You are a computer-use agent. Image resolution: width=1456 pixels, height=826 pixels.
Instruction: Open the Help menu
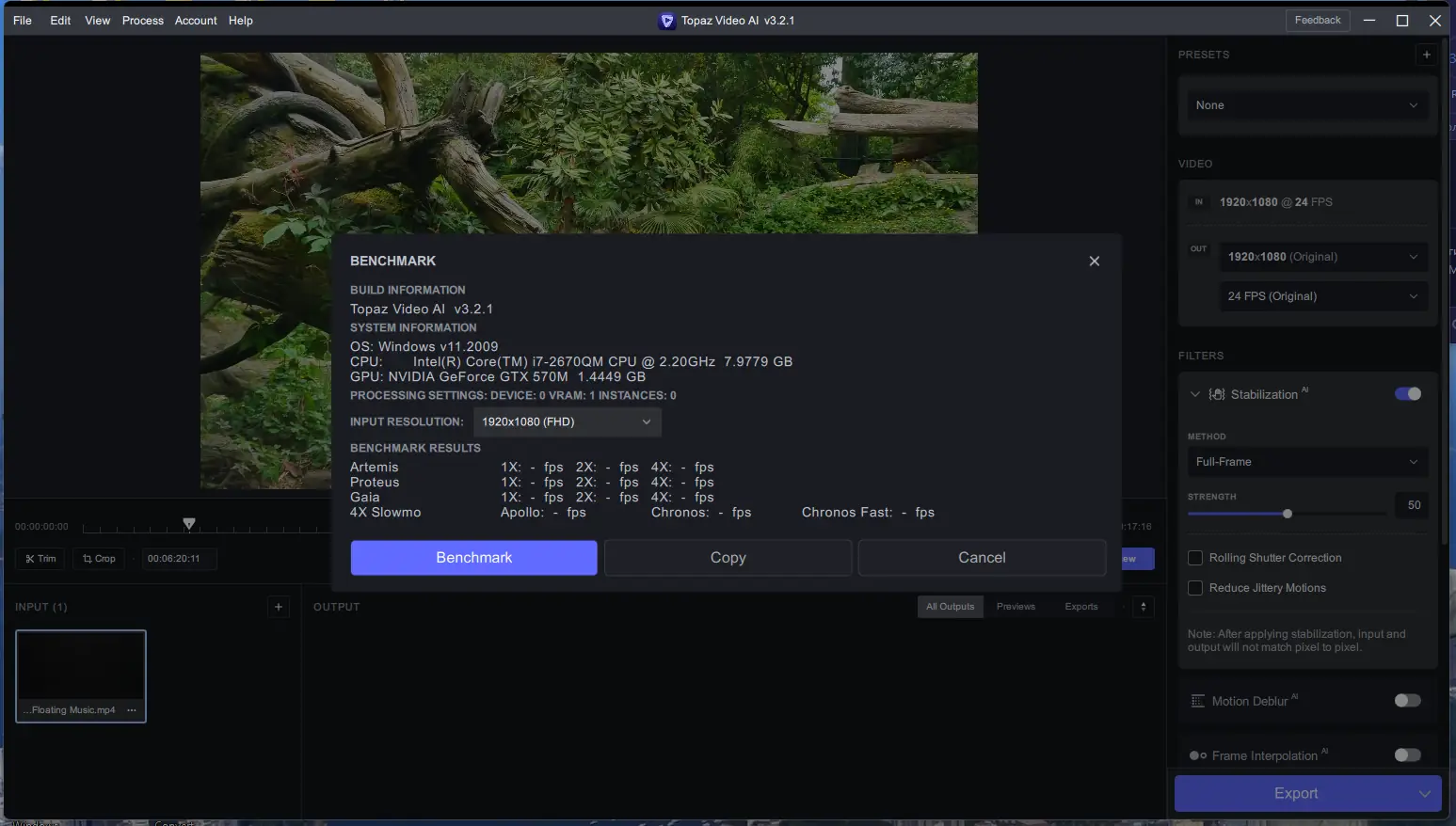[241, 21]
